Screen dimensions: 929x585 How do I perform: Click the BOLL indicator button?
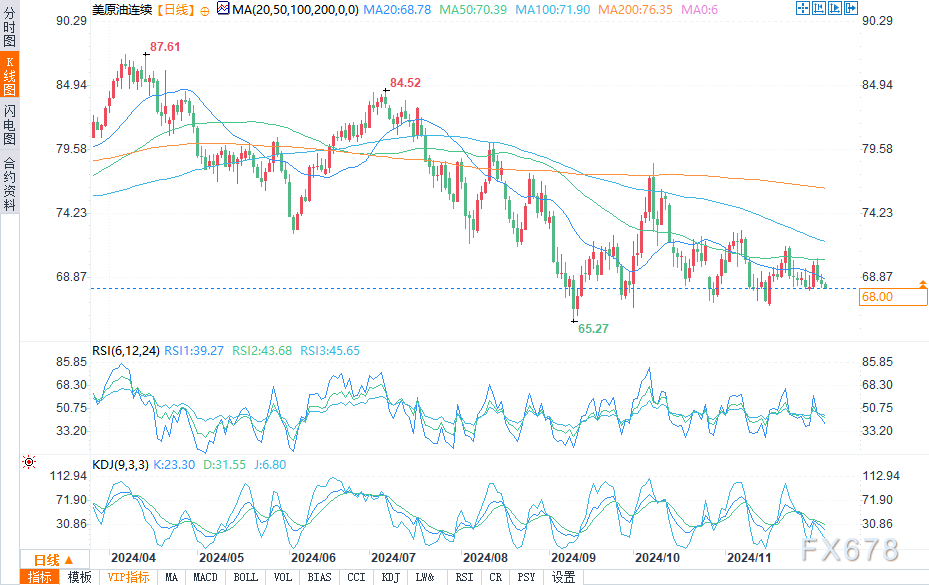pos(245,577)
